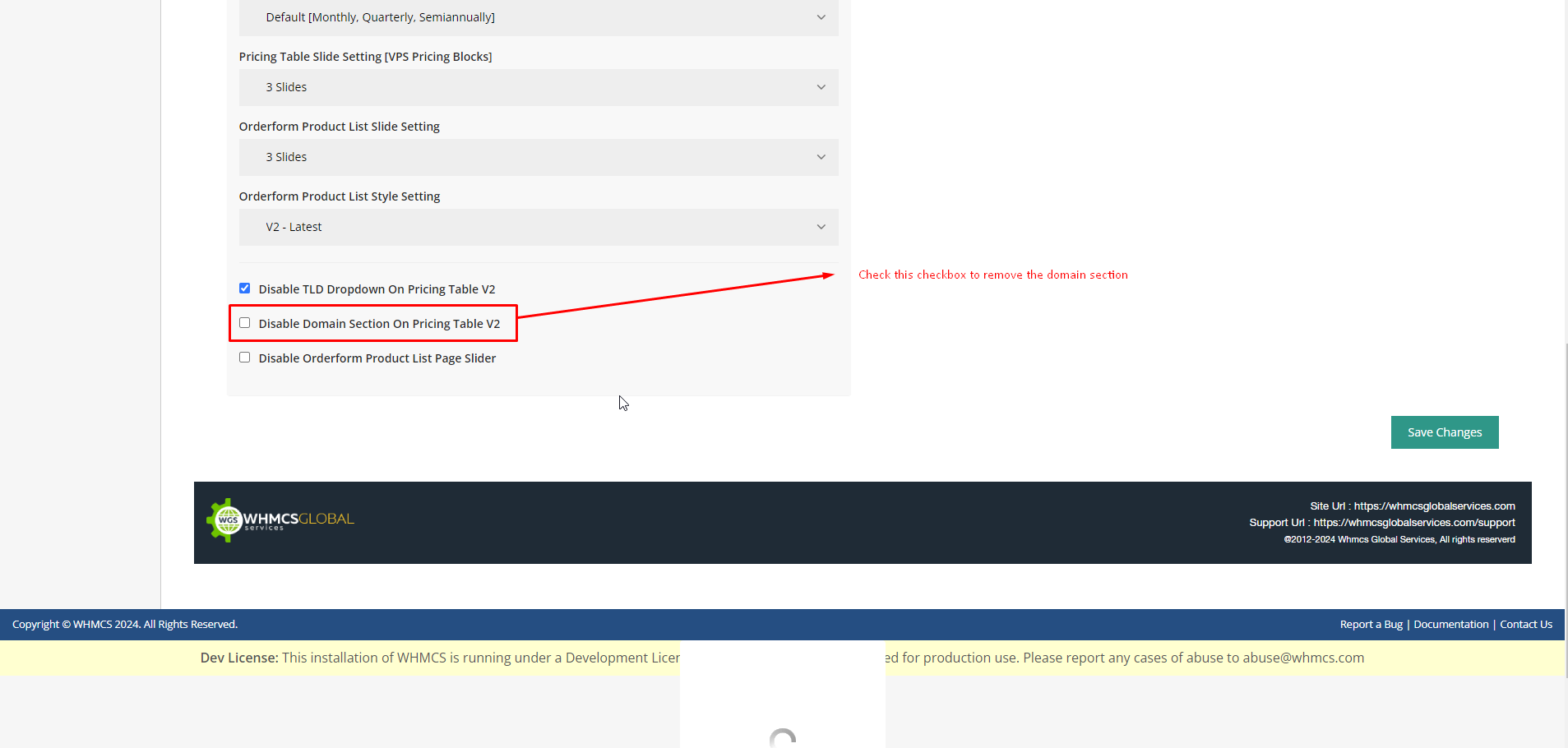The image size is (1568, 748).
Task: Click the chevron arrow on V2 - Latest field
Action: coord(821,227)
